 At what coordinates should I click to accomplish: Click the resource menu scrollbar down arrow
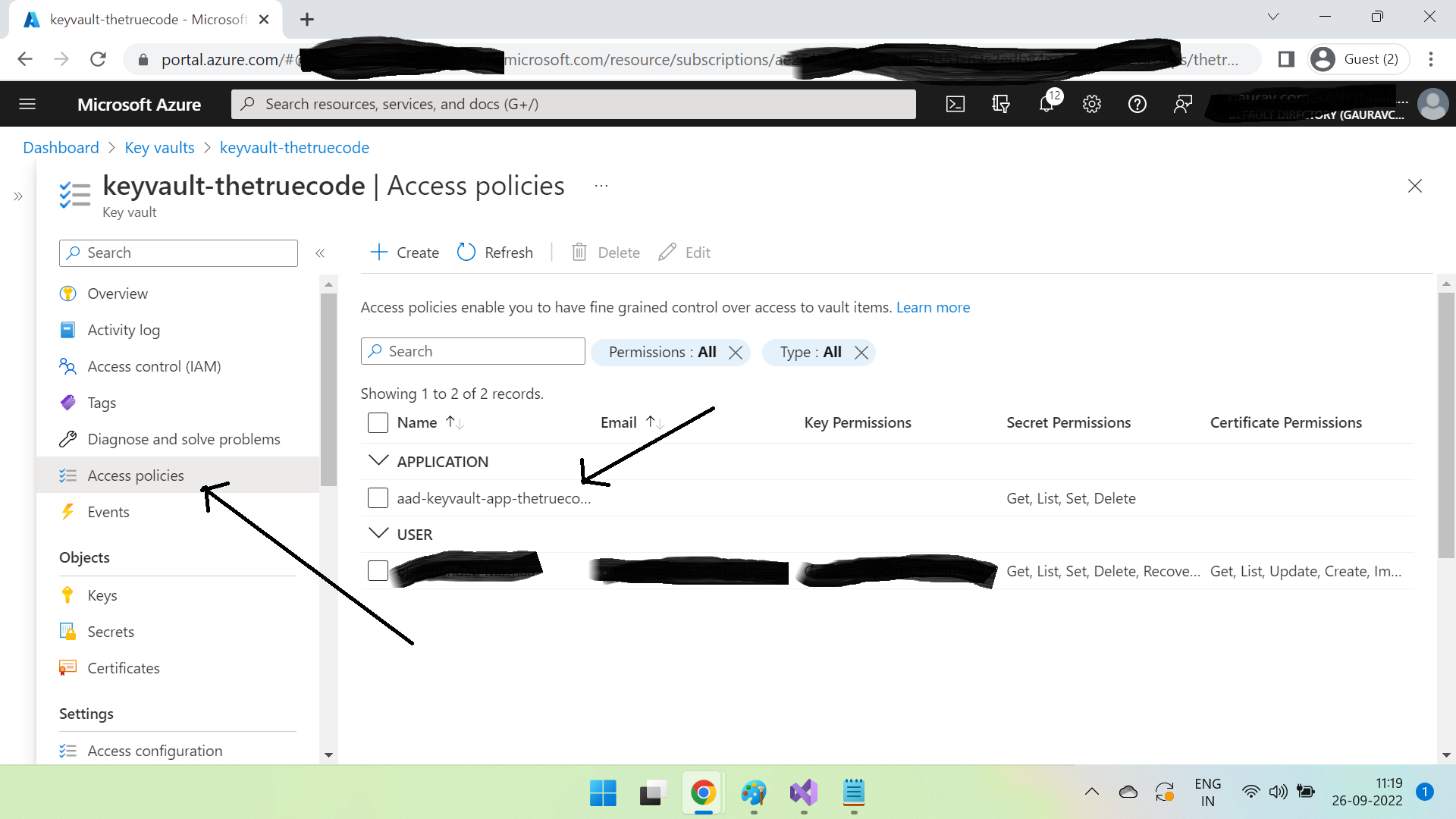(x=328, y=755)
